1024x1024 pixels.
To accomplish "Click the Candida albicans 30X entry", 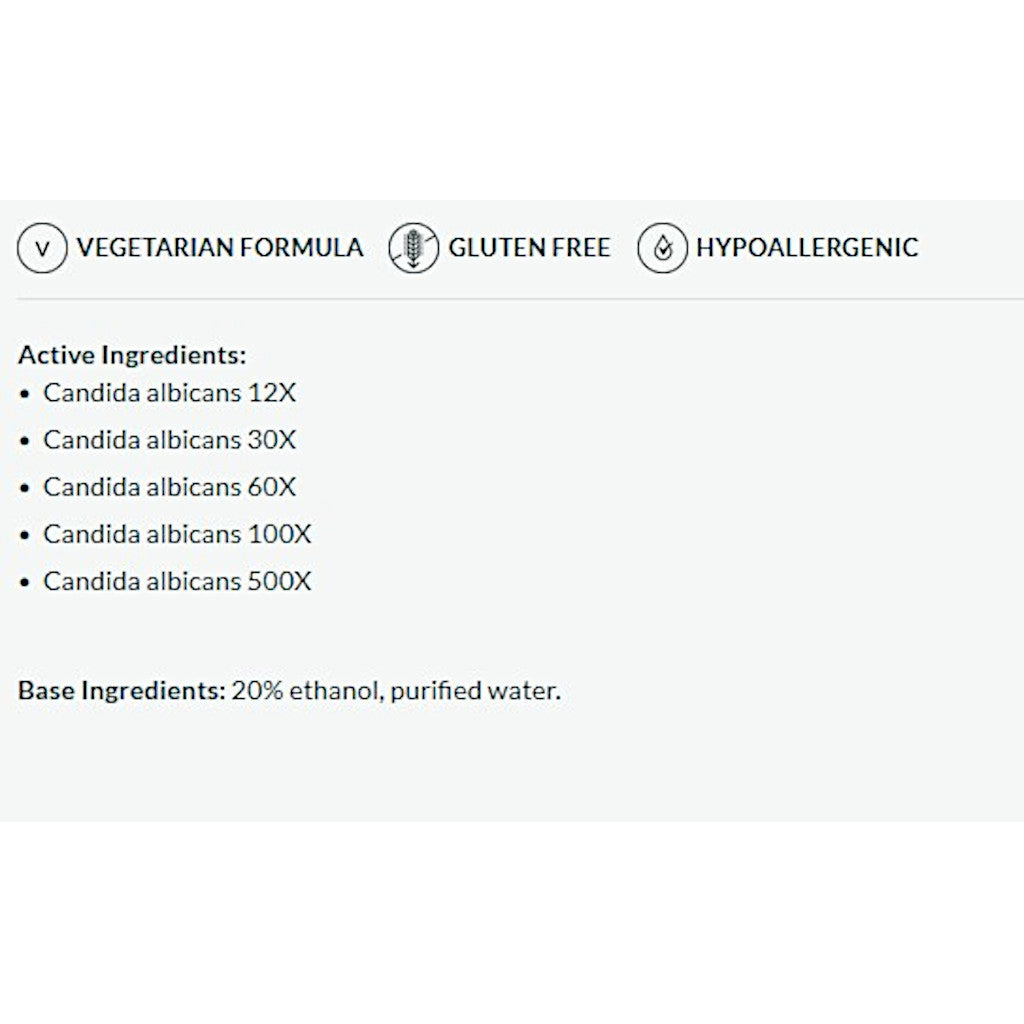I will pyautogui.click(x=170, y=440).
